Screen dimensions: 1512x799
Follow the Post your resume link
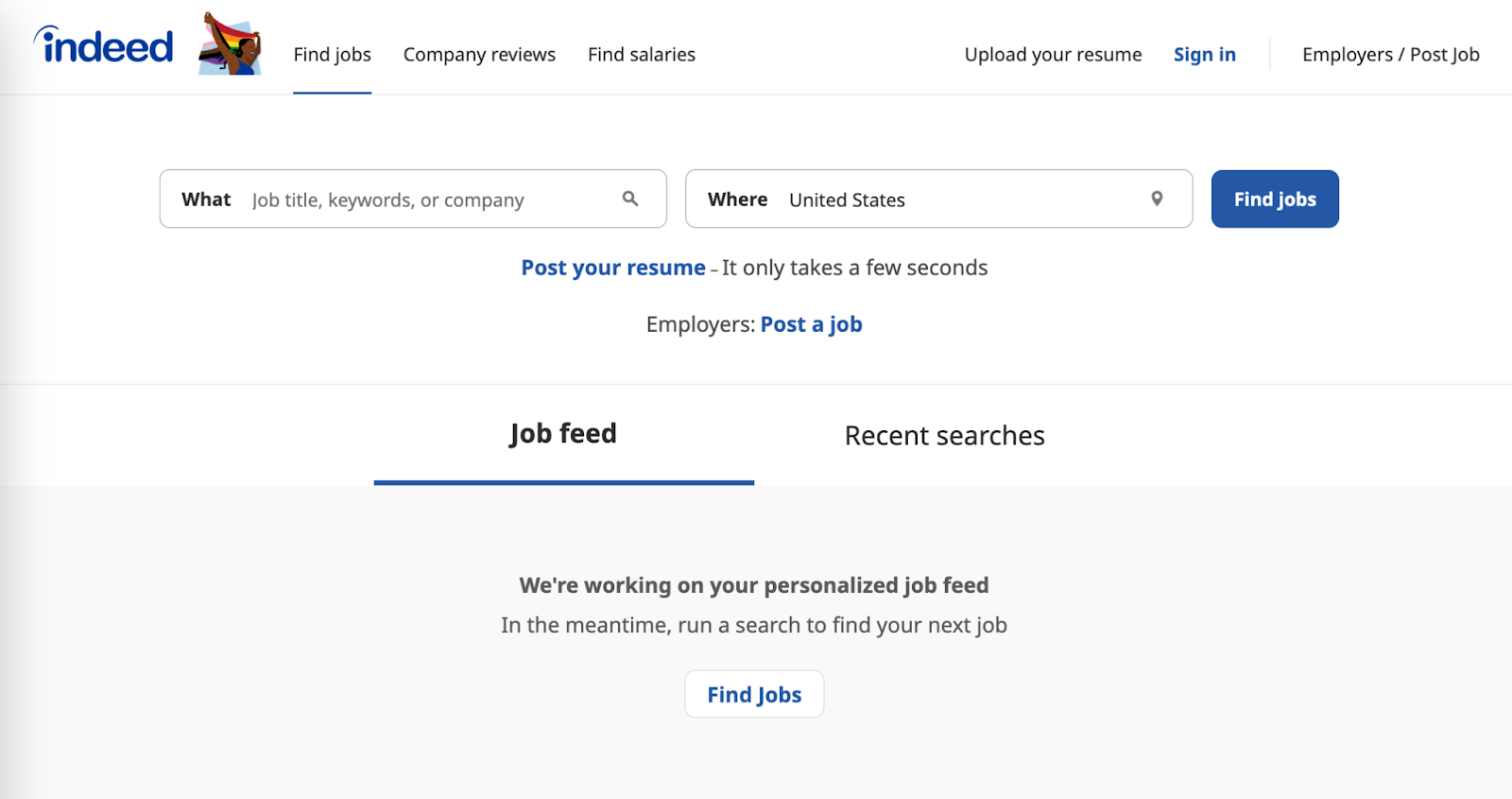pos(612,268)
